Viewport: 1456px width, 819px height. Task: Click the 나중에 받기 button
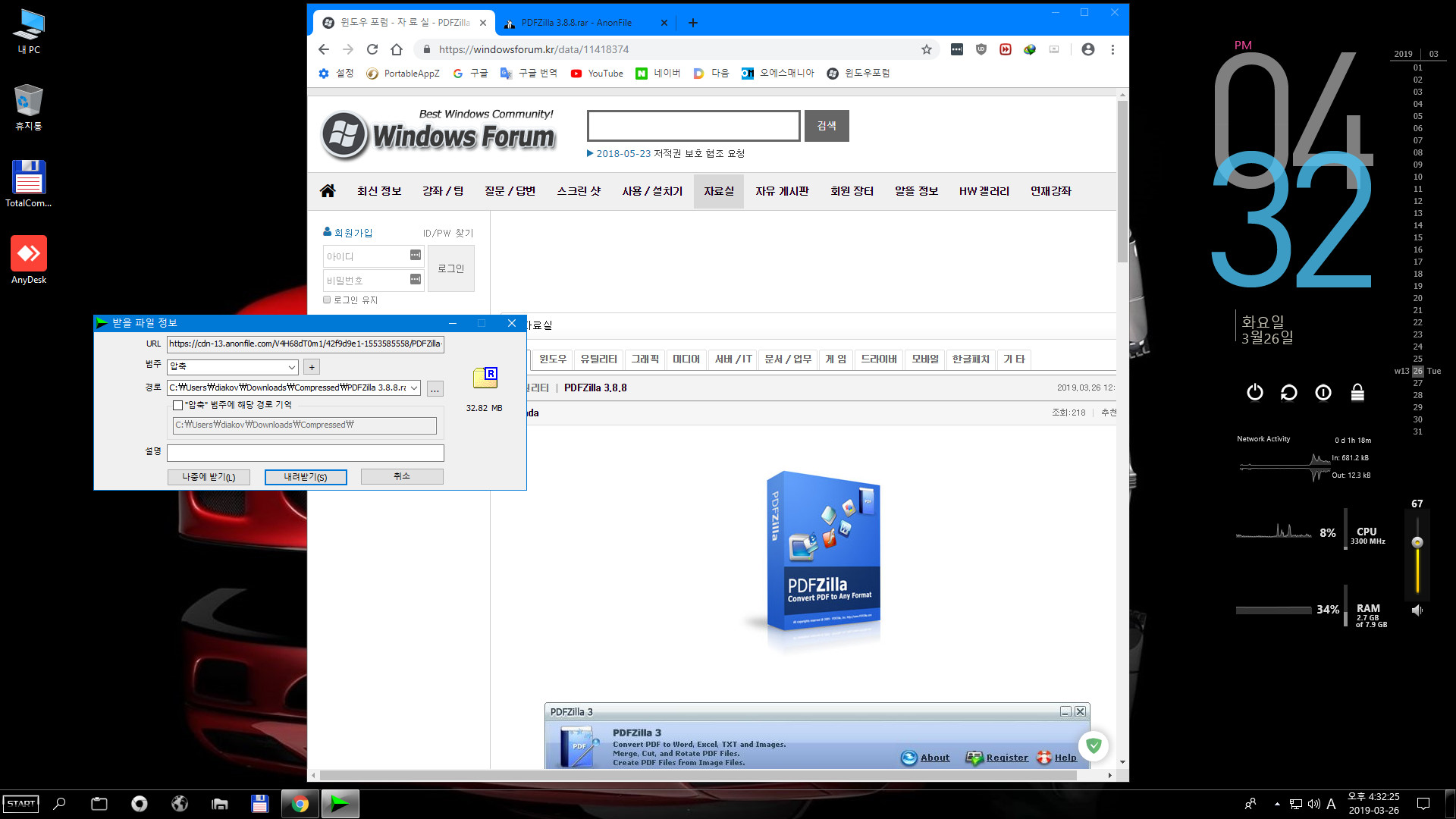coord(209,476)
